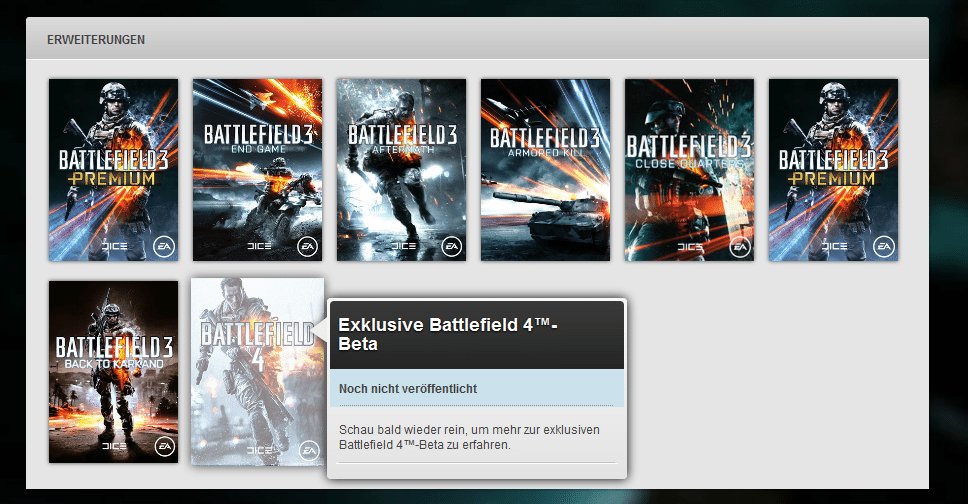Click the DICE logo on End Game cover
This screenshot has height=504, width=968.
click(257, 245)
